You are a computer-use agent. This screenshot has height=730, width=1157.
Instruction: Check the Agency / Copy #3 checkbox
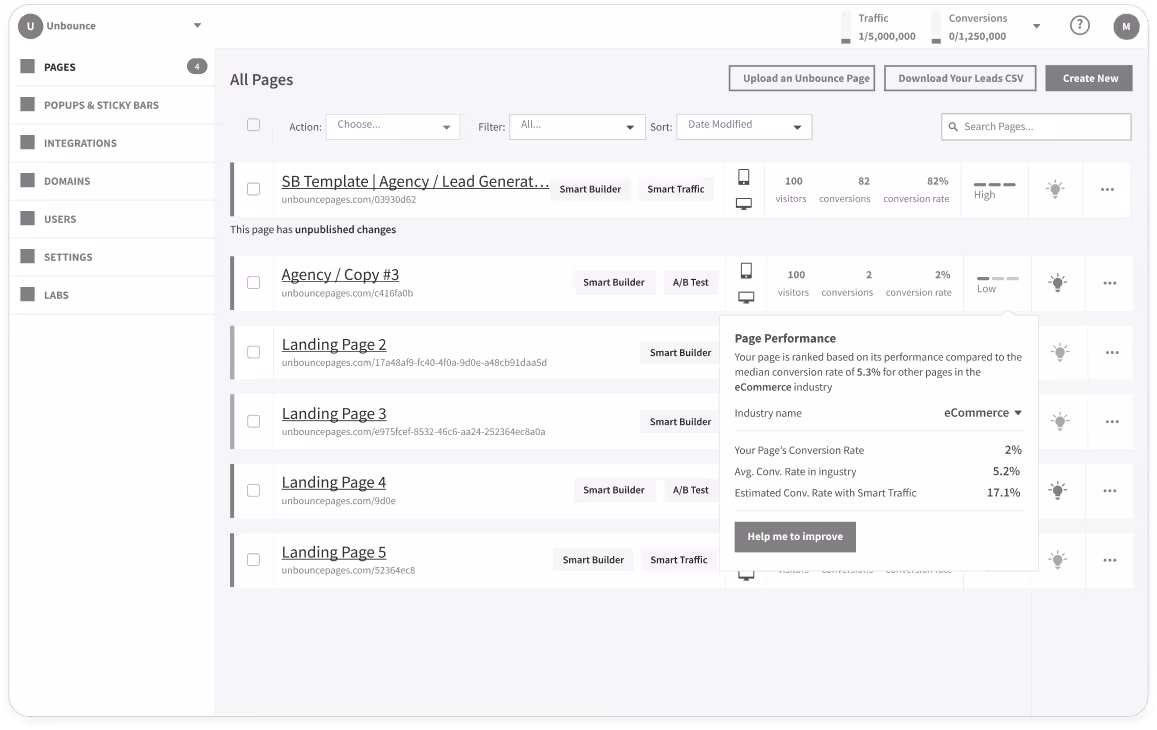pos(253,283)
